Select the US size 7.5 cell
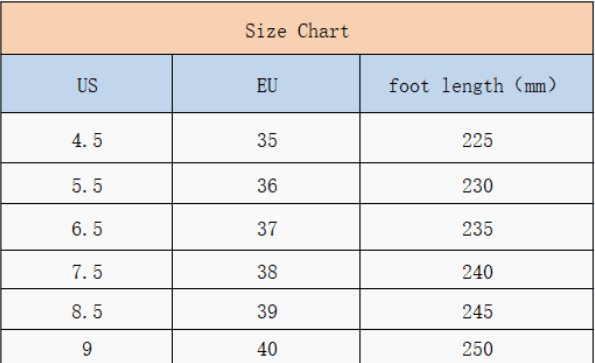Viewport: 595px width, 363px height. click(87, 270)
